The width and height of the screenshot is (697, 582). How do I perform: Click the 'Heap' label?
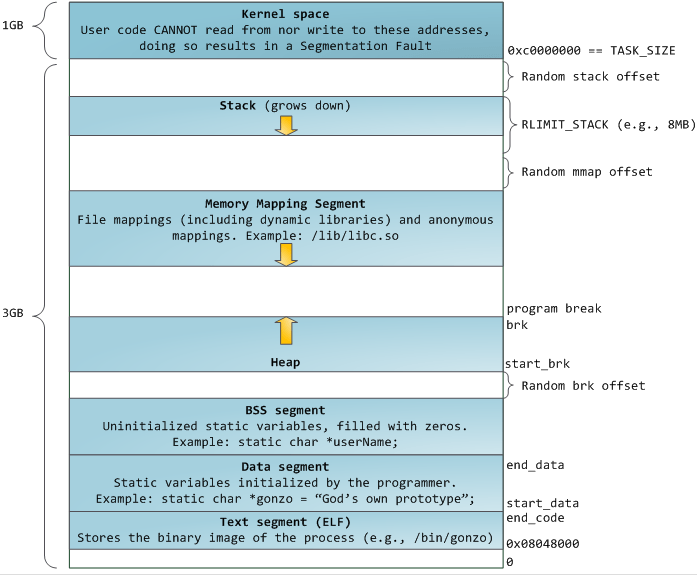[x=285, y=362]
